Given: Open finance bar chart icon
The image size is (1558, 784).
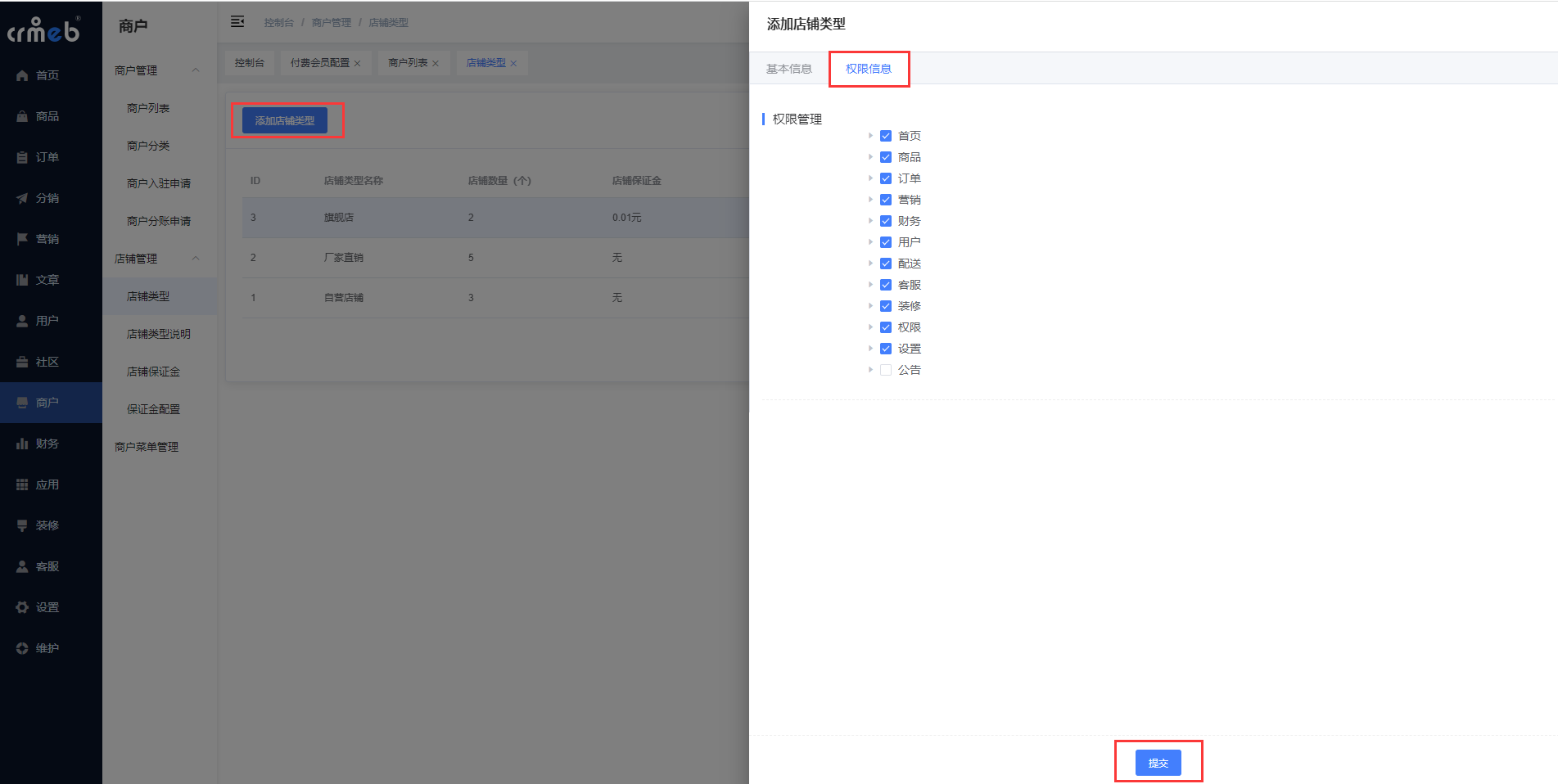Looking at the screenshot, I should click(22, 444).
